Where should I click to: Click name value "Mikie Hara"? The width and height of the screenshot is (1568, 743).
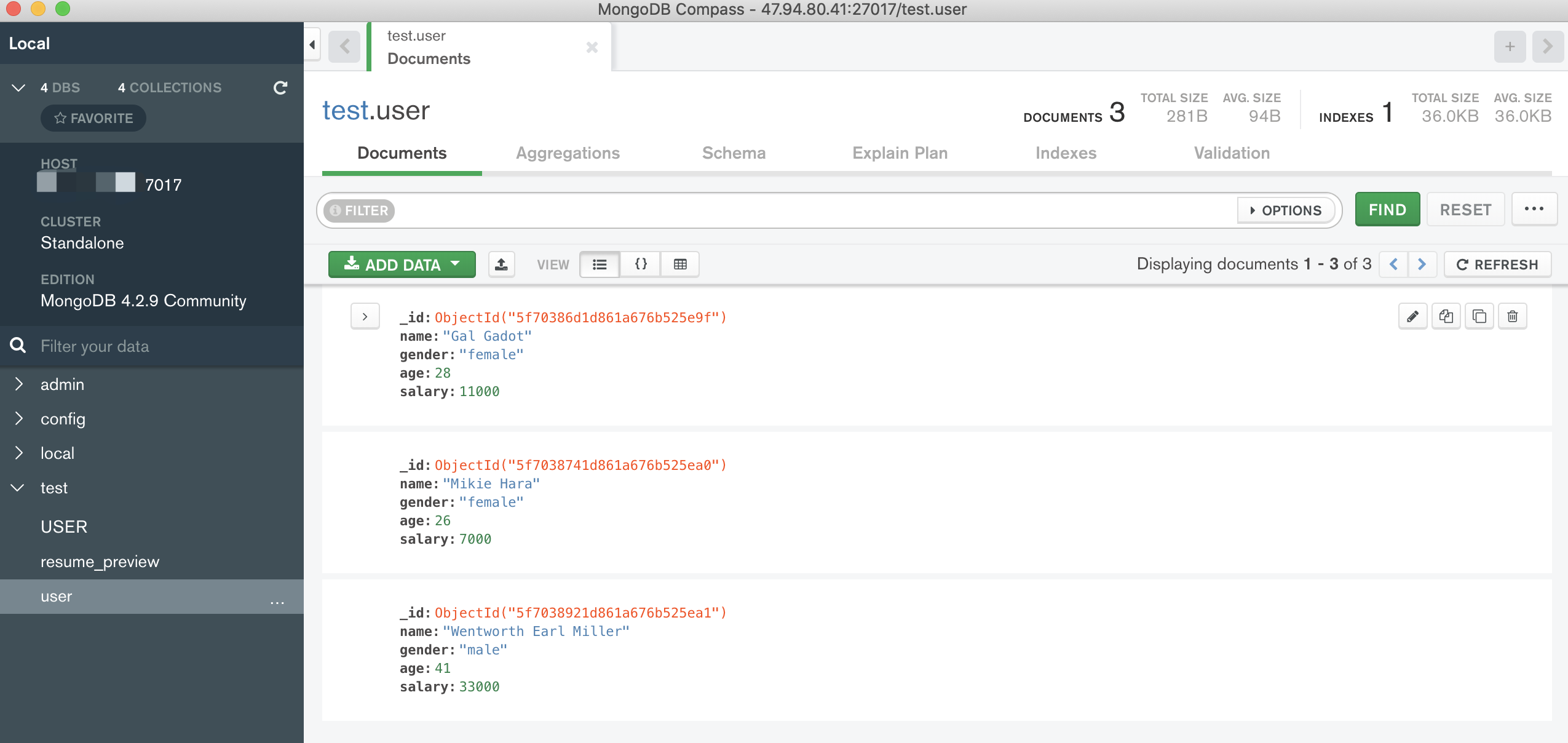[x=491, y=484]
